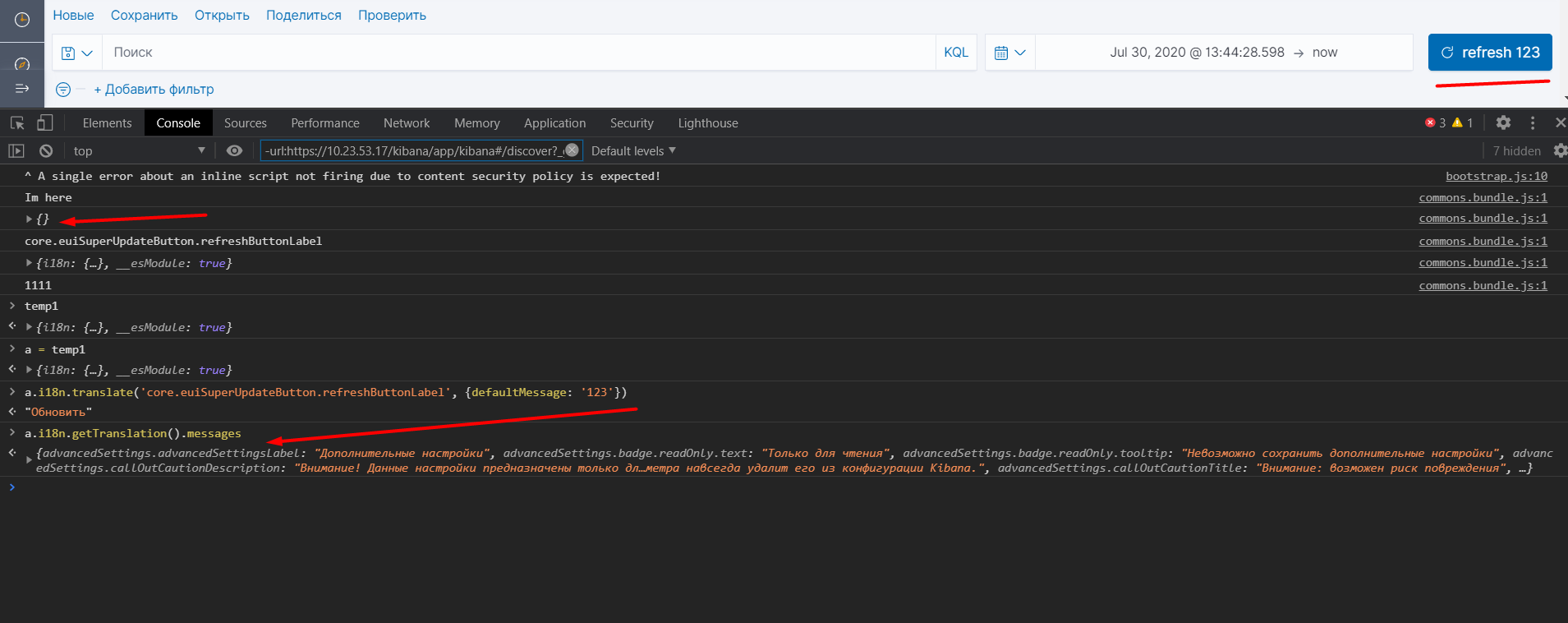
Task: Open console settings gear icon
Action: [x=1560, y=150]
